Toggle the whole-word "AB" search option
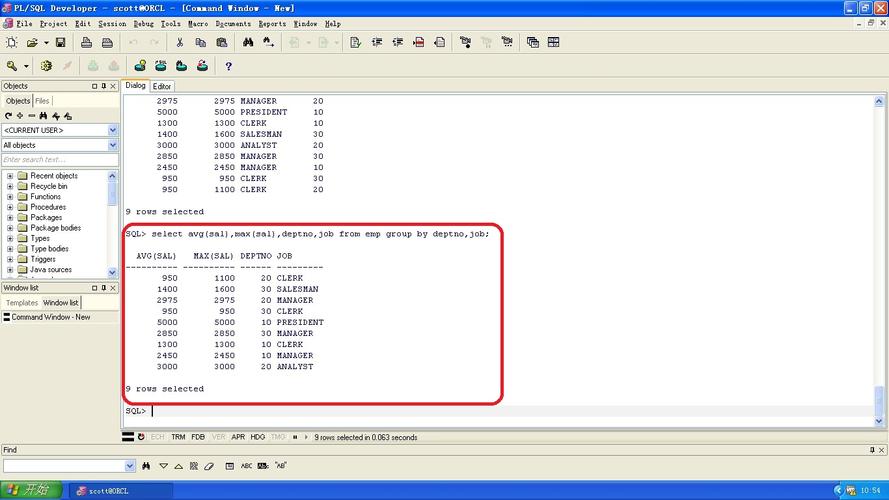This screenshot has height=500, width=889. [281, 466]
